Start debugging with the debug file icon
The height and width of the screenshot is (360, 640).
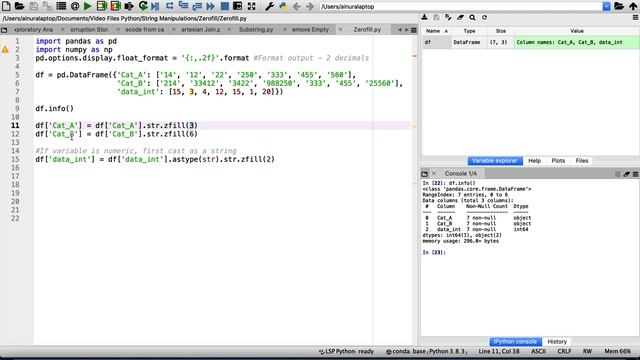point(156,6)
